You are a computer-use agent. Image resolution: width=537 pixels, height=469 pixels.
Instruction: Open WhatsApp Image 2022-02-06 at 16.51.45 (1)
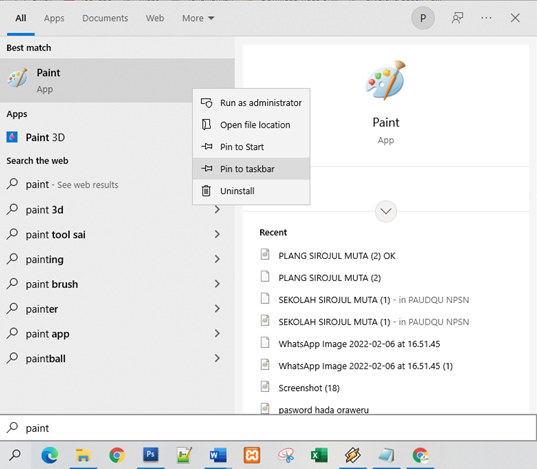(365, 366)
